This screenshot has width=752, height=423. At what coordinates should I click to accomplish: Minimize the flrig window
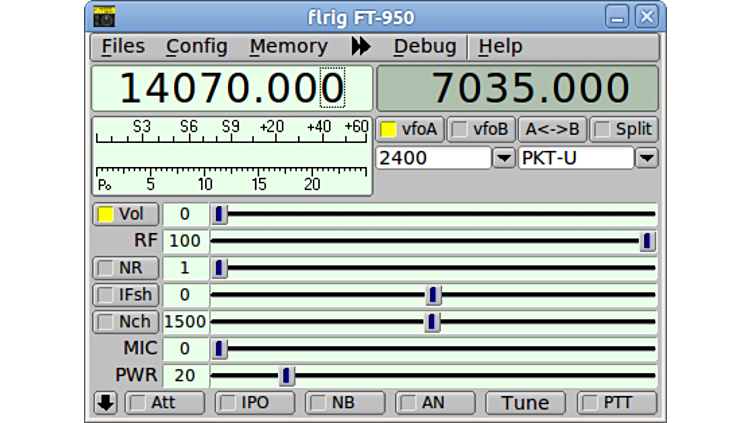tap(619, 17)
